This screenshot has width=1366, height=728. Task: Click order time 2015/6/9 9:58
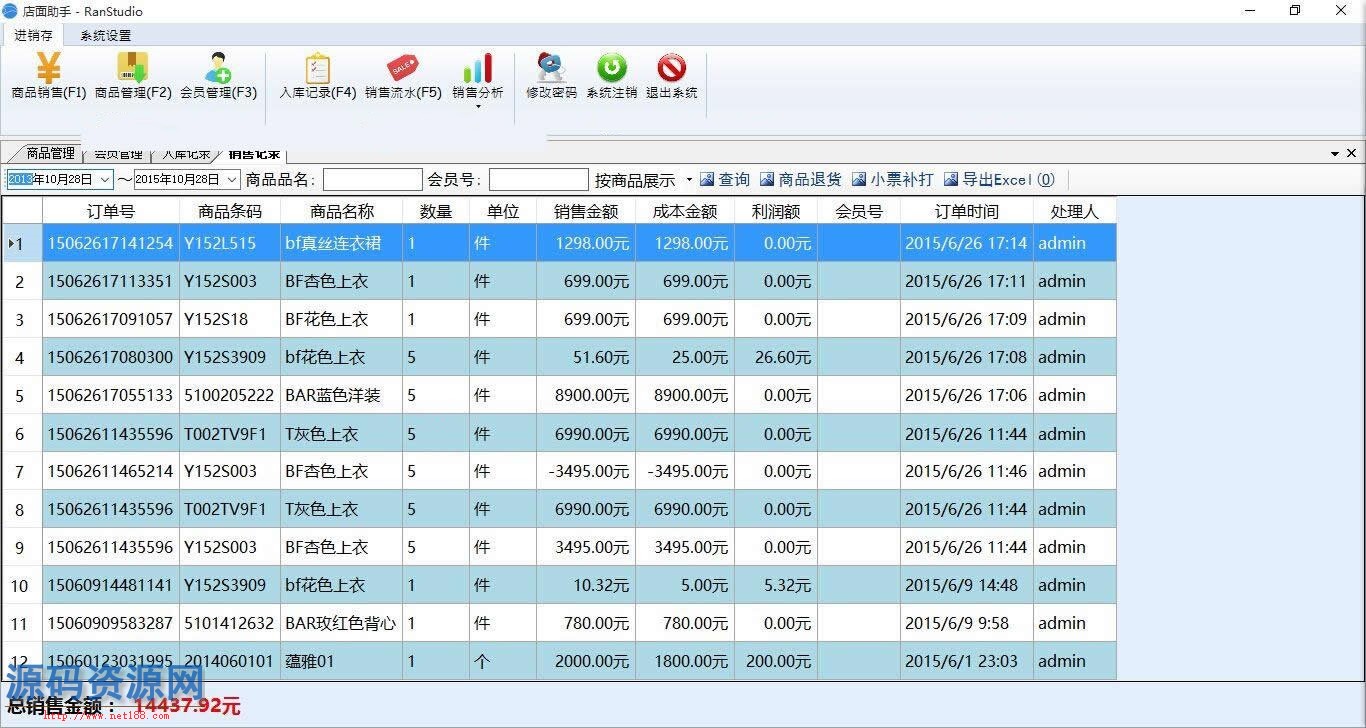tap(966, 623)
